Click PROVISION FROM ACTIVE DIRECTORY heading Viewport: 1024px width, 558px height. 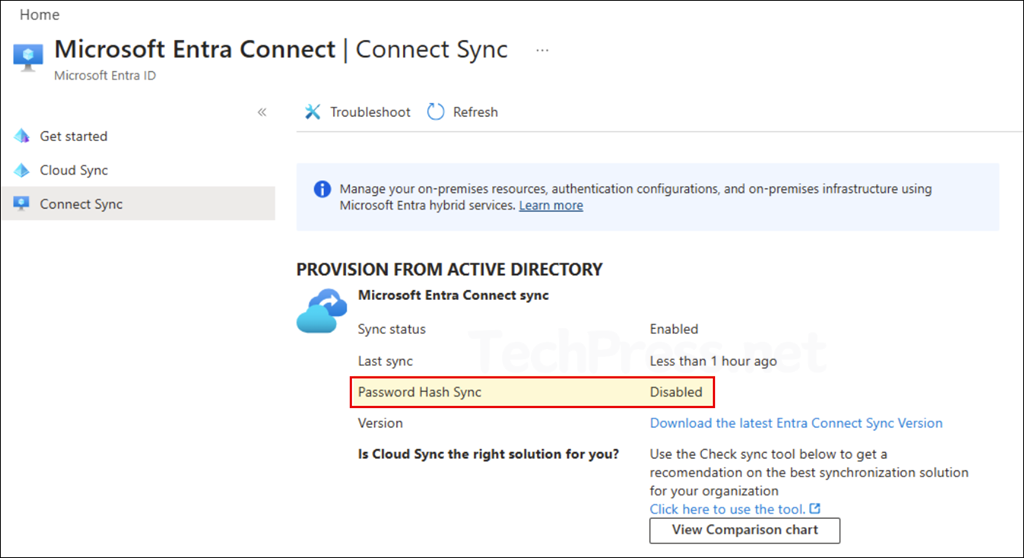point(449,269)
